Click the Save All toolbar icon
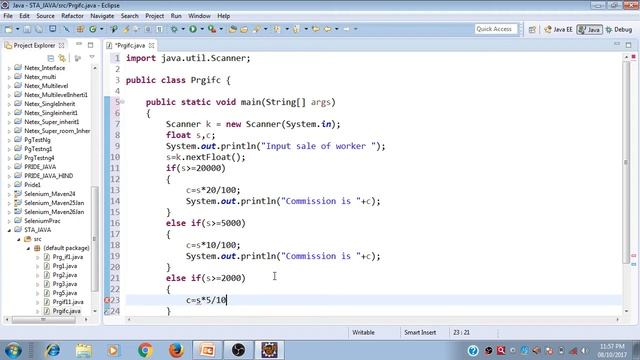The image size is (640, 360). [39, 29]
